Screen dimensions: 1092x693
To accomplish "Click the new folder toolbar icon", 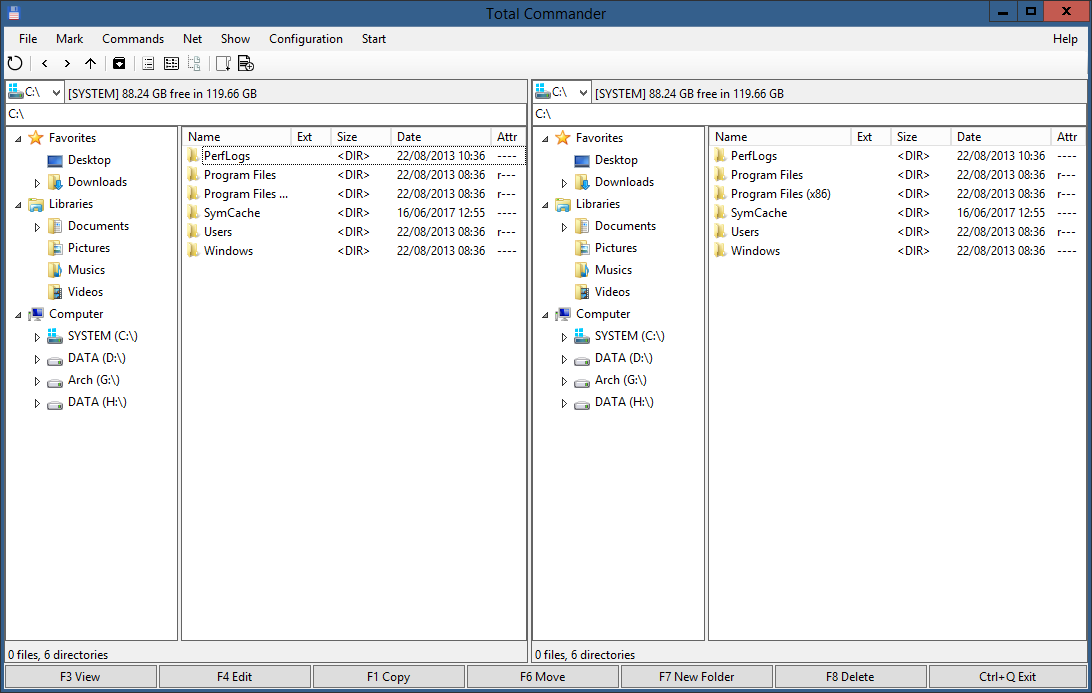I will coord(223,63).
